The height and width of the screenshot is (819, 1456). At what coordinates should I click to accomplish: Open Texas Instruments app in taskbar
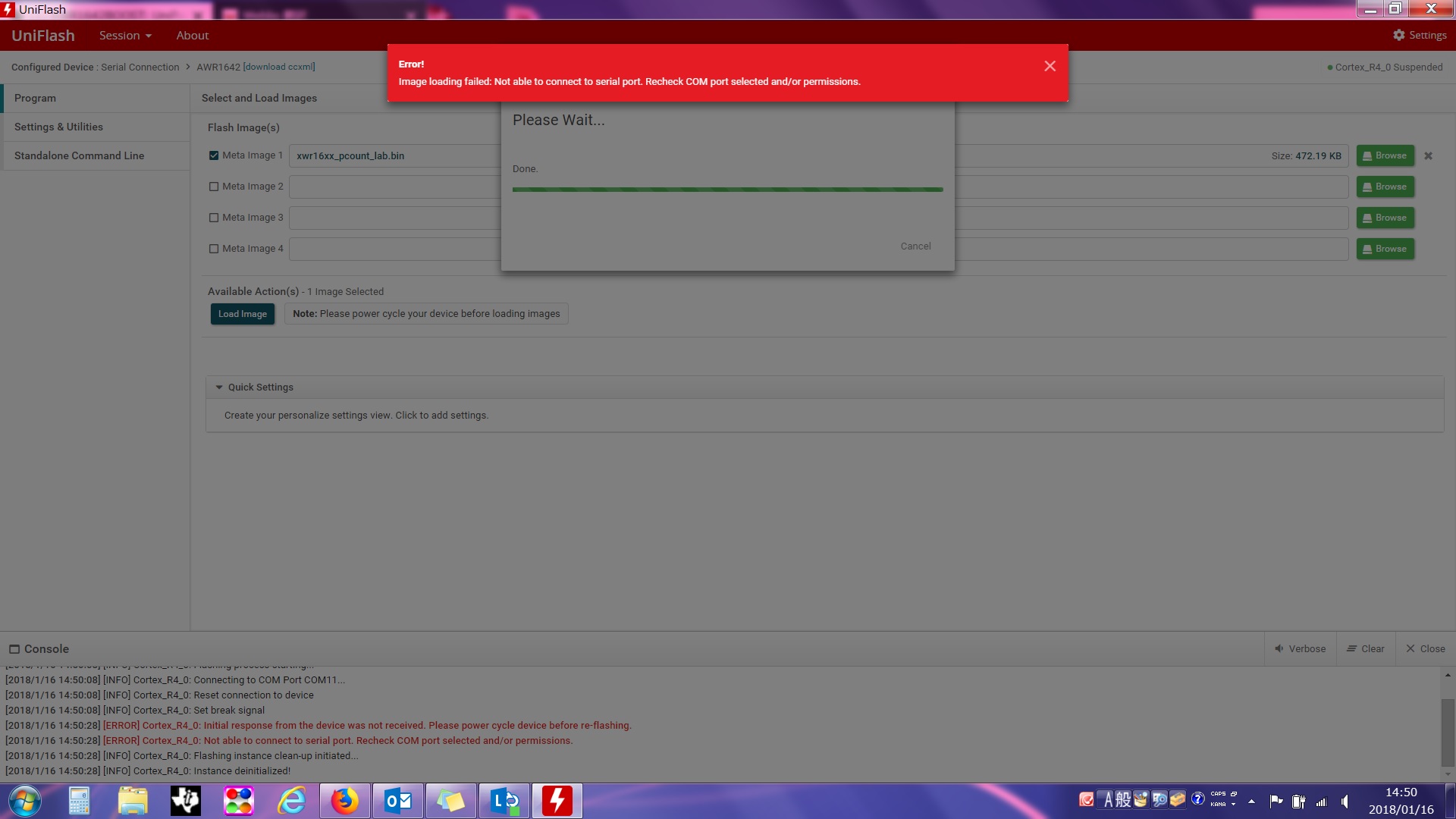(186, 801)
